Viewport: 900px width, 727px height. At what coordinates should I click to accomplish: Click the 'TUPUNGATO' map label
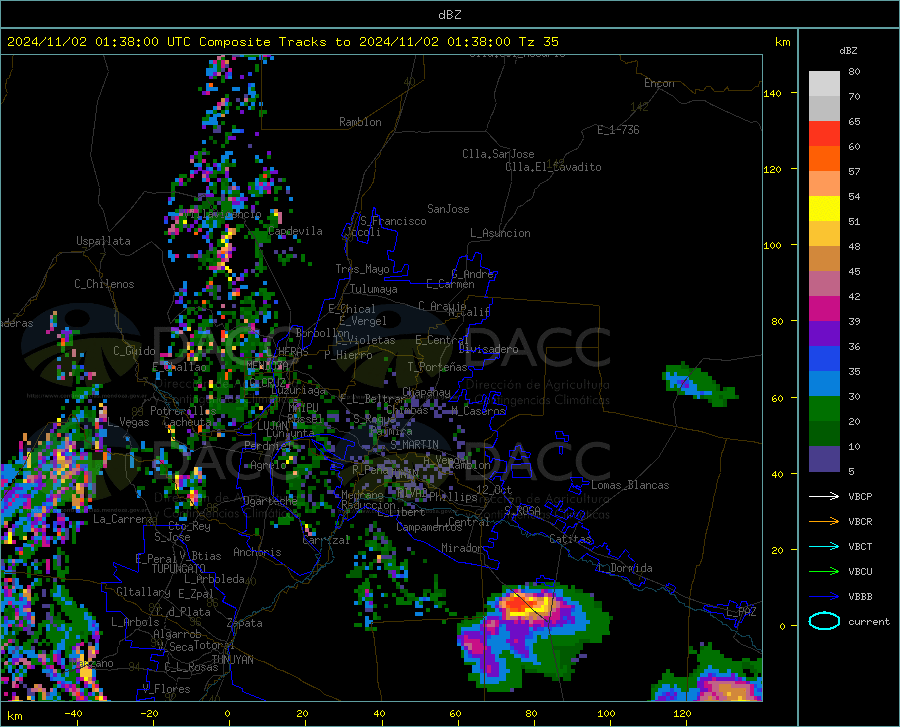[x=178, y=569]
